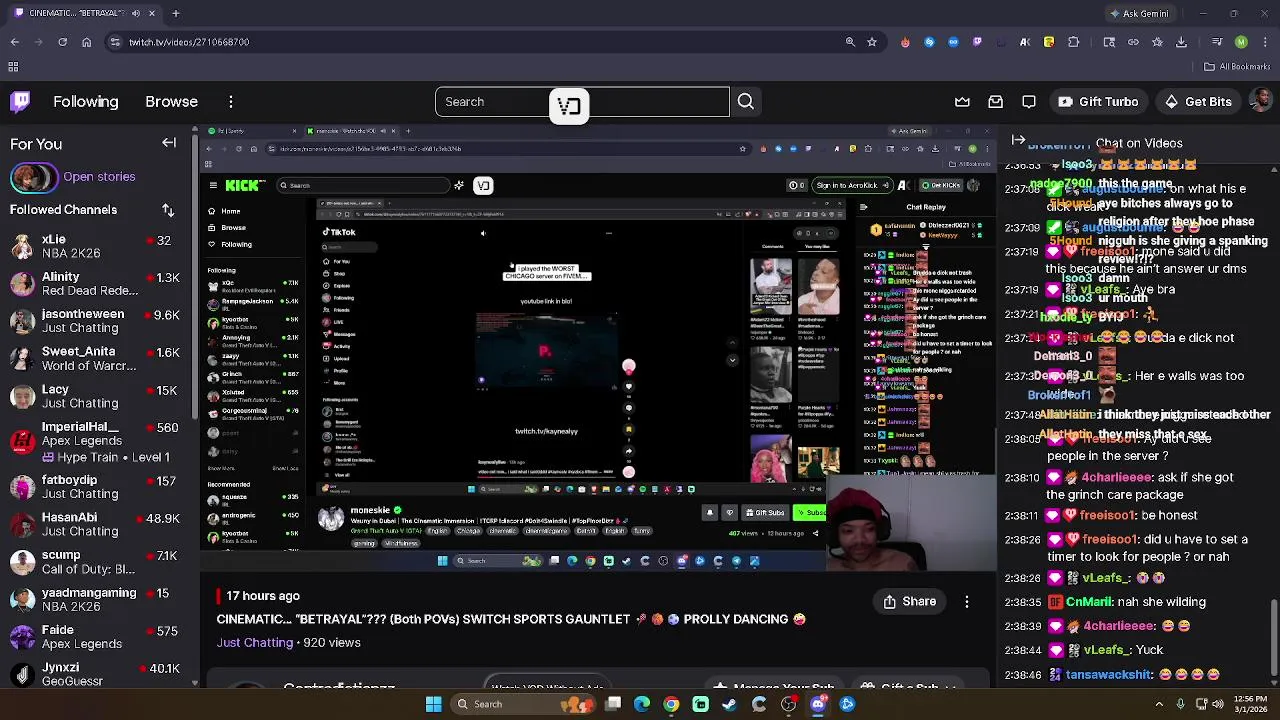The image size is (1280, 720).
Task: Focus the Twitch search input field
Action: 582,102
